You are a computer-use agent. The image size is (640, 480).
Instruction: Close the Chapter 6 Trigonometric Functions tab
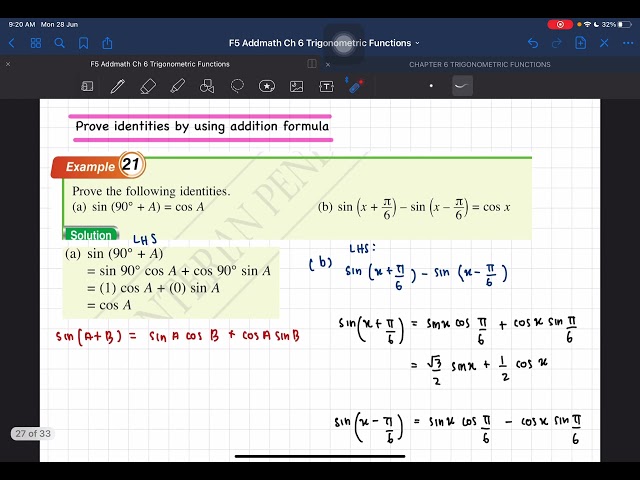click(x=328, y=64)
